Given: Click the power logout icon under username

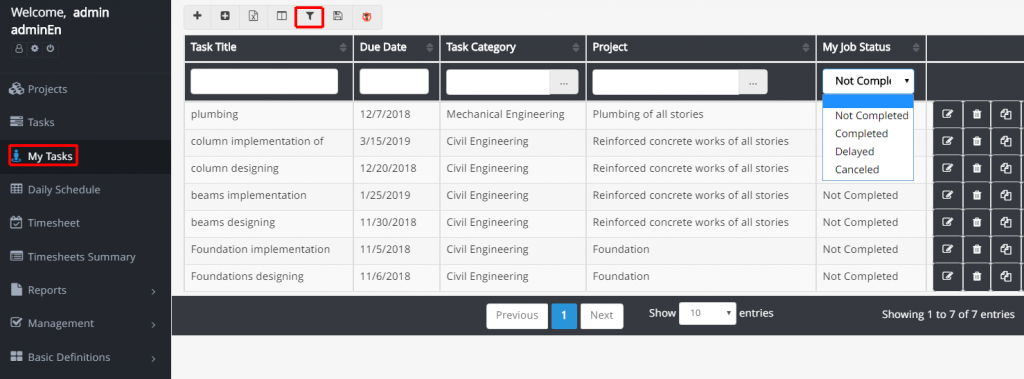Looking at the screenshot, I should tap(50, 48).
